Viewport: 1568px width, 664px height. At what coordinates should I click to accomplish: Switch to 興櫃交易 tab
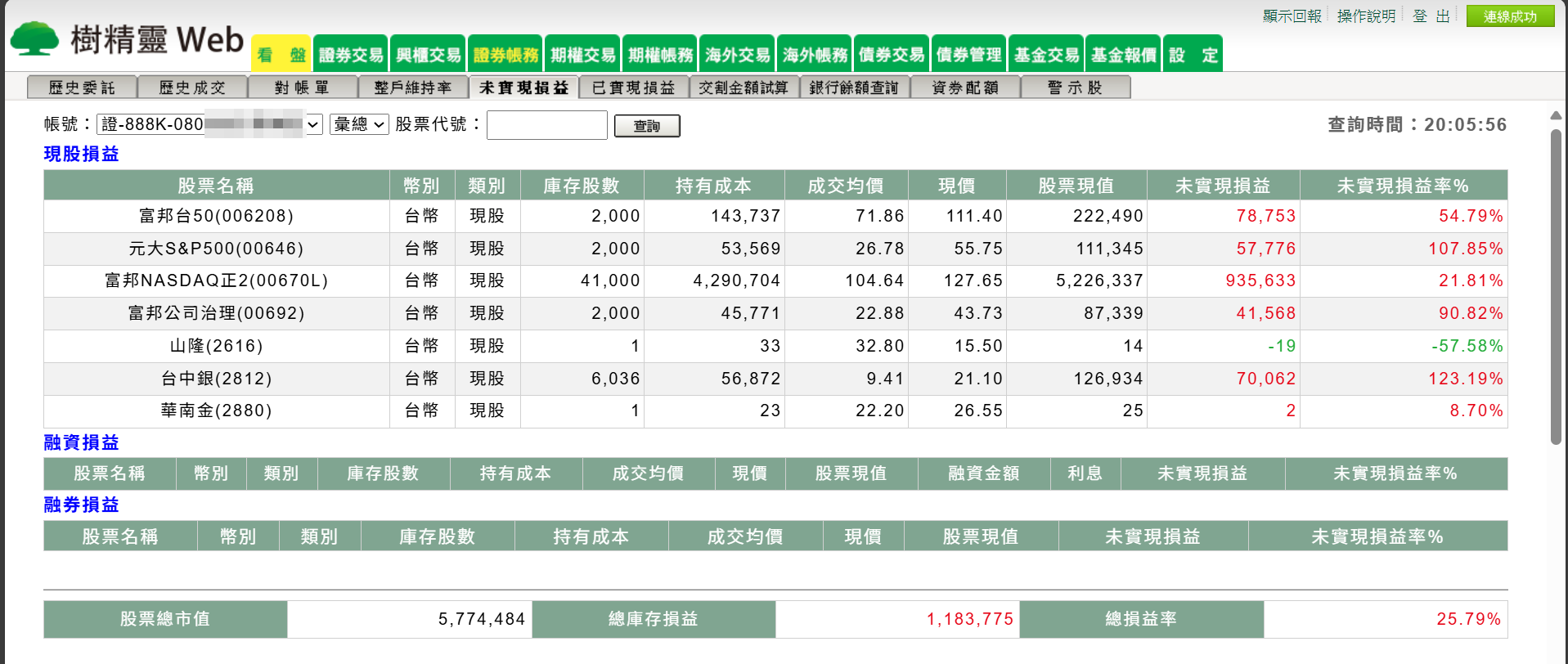(x=428, y=54)
